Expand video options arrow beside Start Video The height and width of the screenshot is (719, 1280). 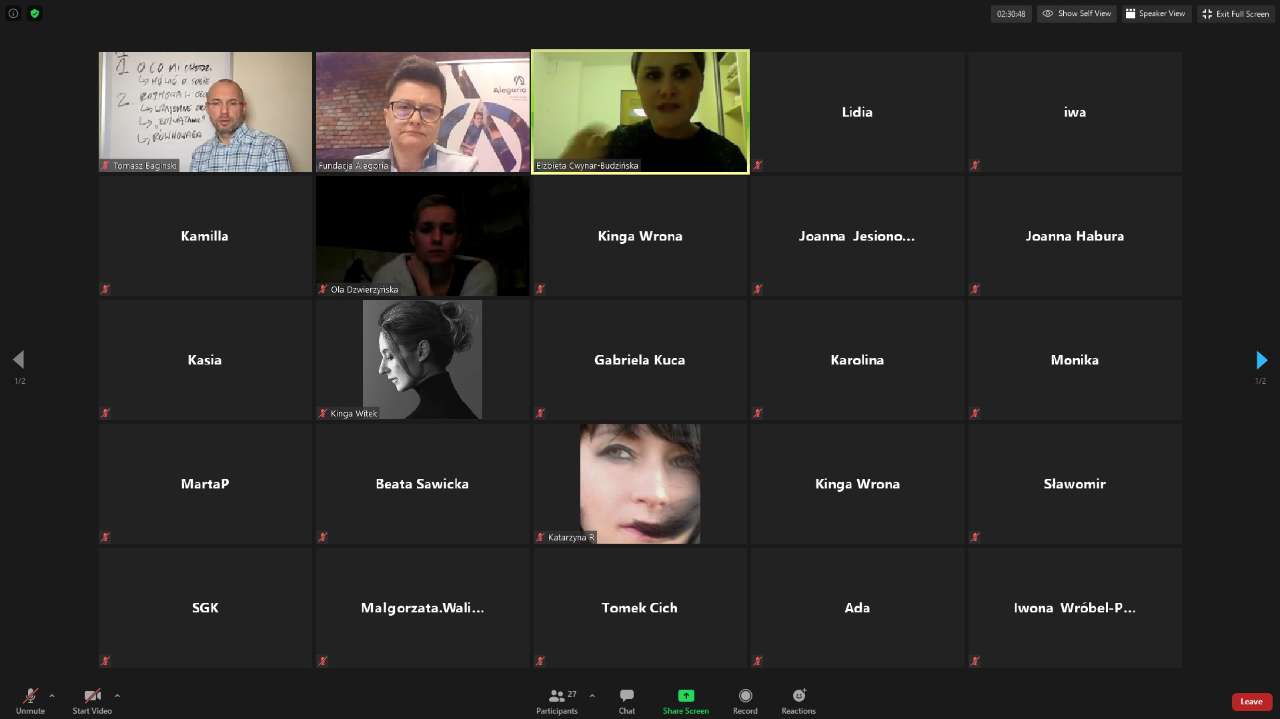click(117, 696)
